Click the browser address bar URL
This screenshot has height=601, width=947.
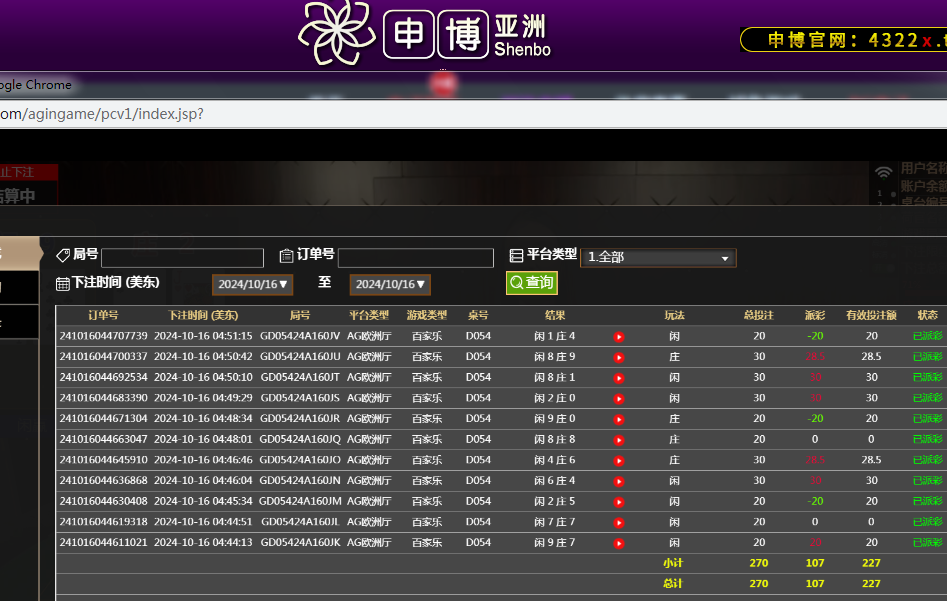pyautogui.click(x=100, y=114)
